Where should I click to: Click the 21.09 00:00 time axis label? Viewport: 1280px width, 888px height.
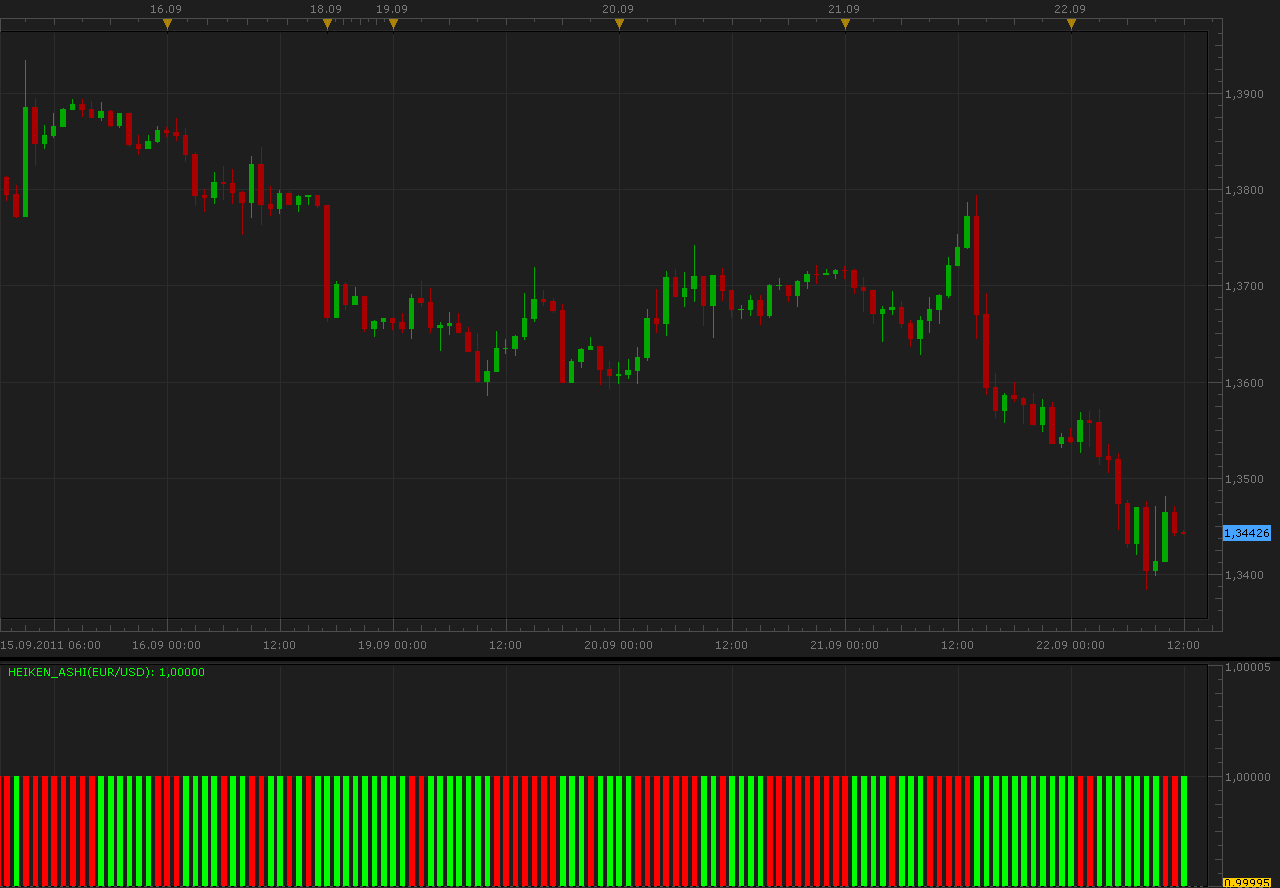tap(844, 645)
